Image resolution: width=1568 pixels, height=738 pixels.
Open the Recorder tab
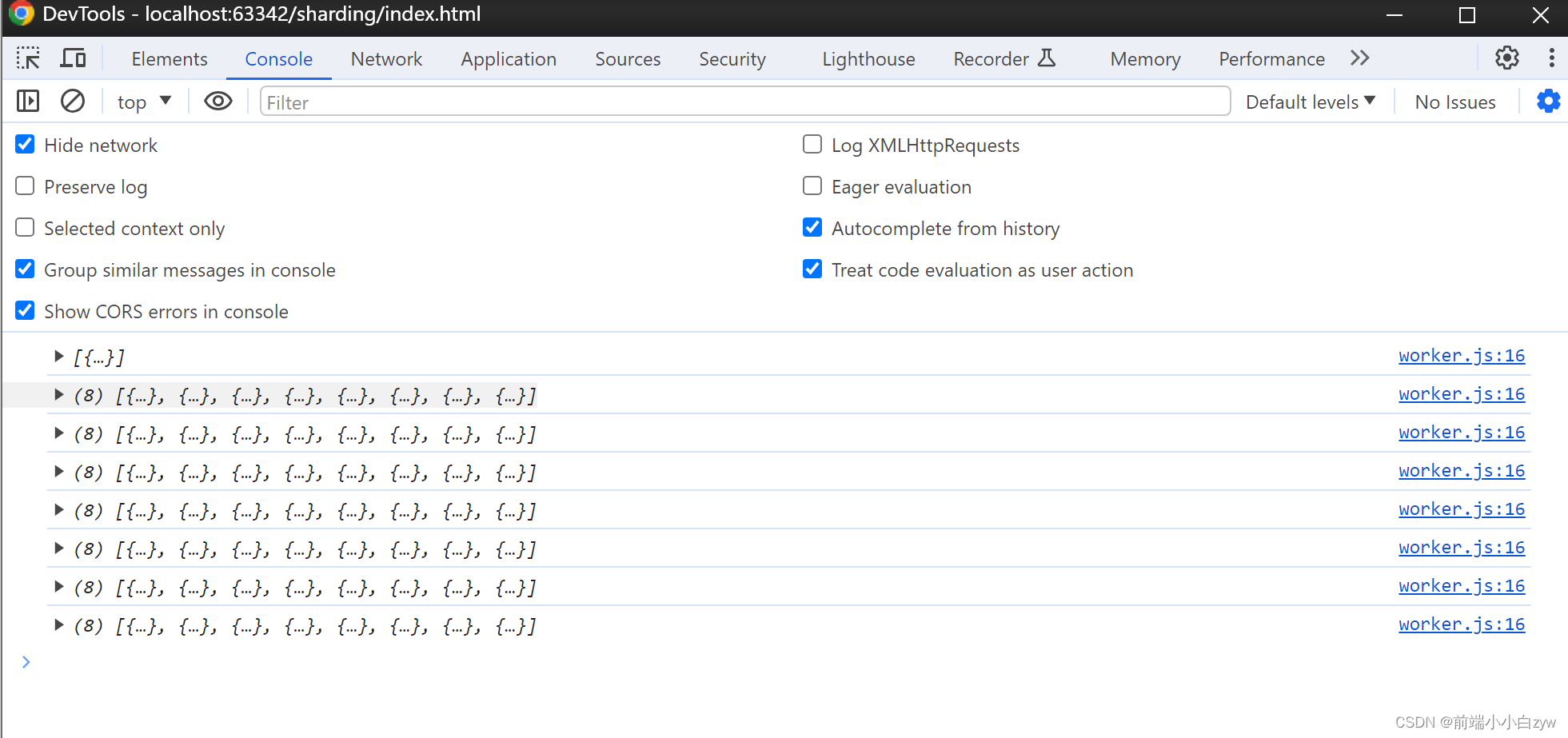click(1004, 59)
